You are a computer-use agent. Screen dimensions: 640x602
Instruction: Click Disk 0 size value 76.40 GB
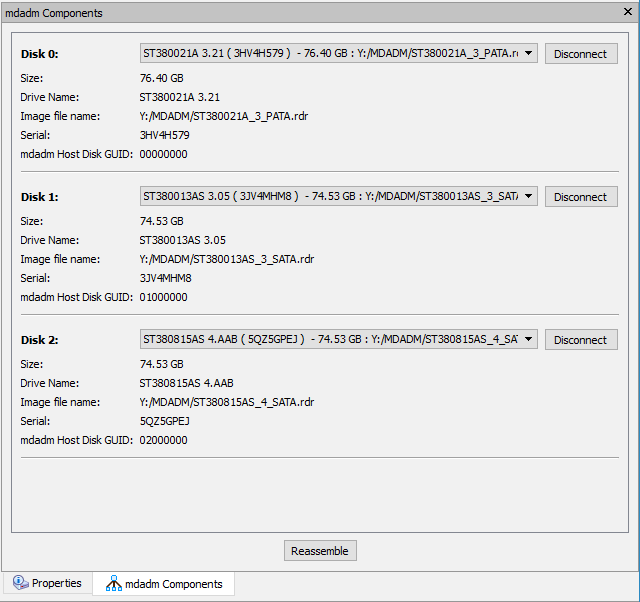[162, 78]
